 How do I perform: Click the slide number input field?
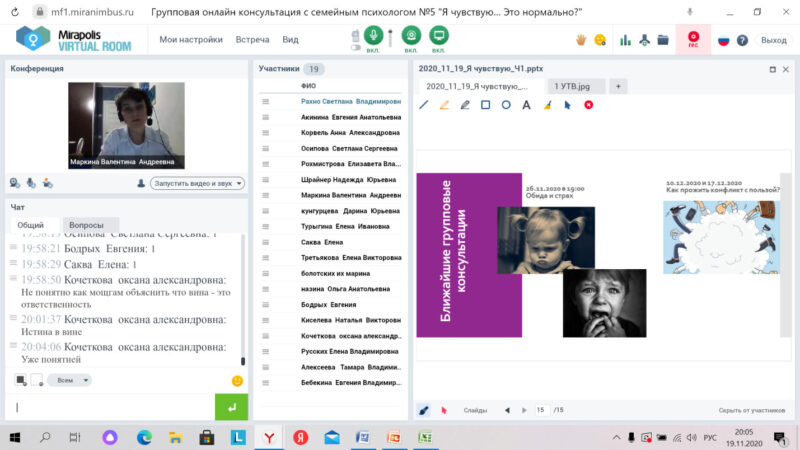click(x=542, y=410)
